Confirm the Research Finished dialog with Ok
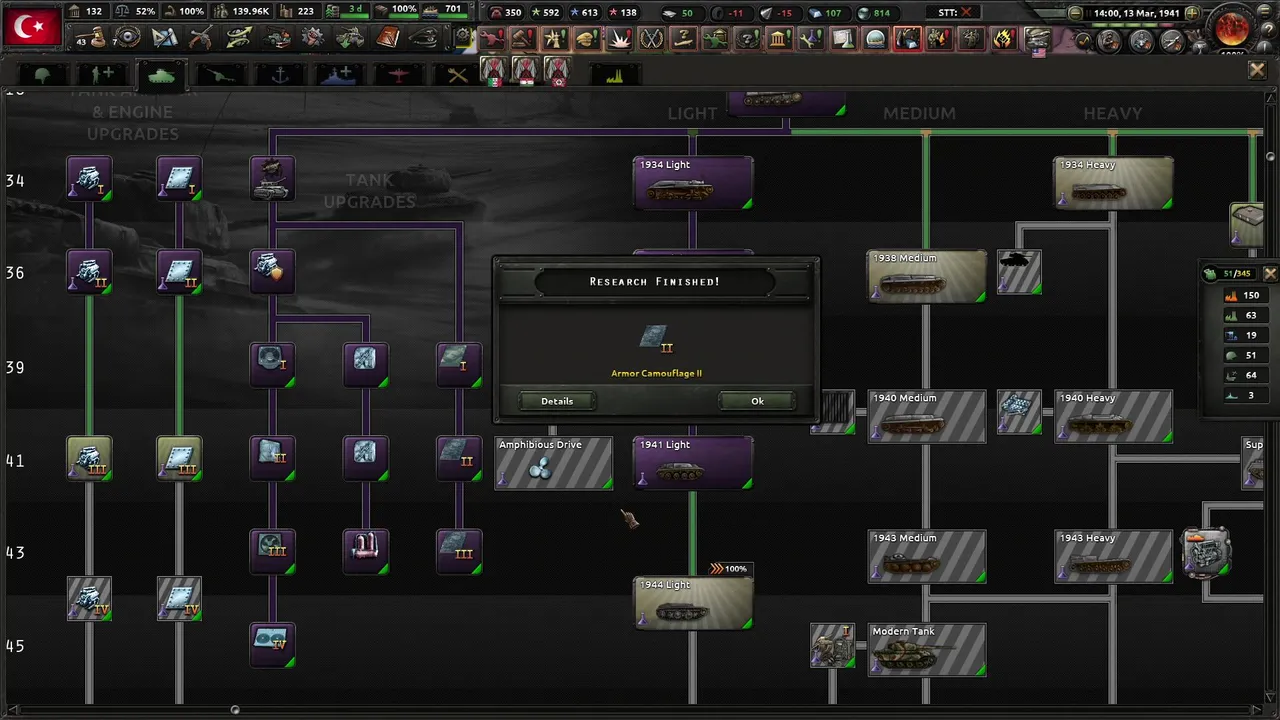The width and height of the screenshot is (1280, 720). (x=757, y=401)
